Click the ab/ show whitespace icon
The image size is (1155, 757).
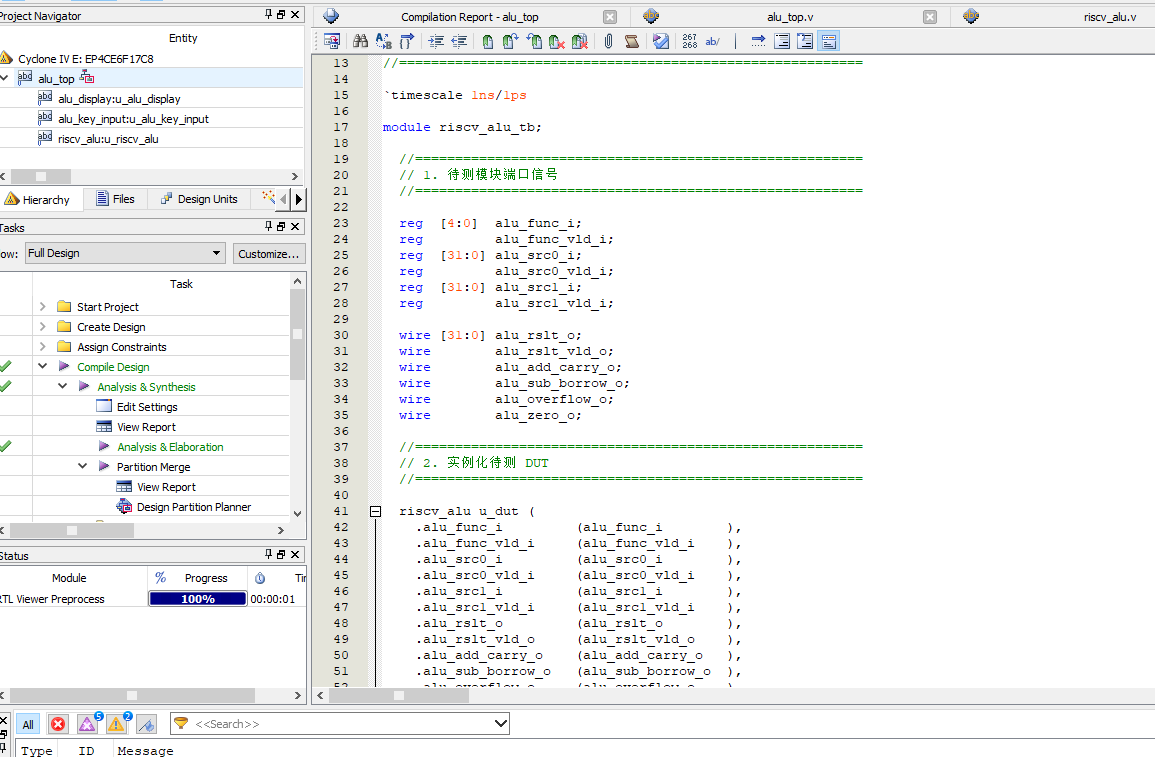712,41
